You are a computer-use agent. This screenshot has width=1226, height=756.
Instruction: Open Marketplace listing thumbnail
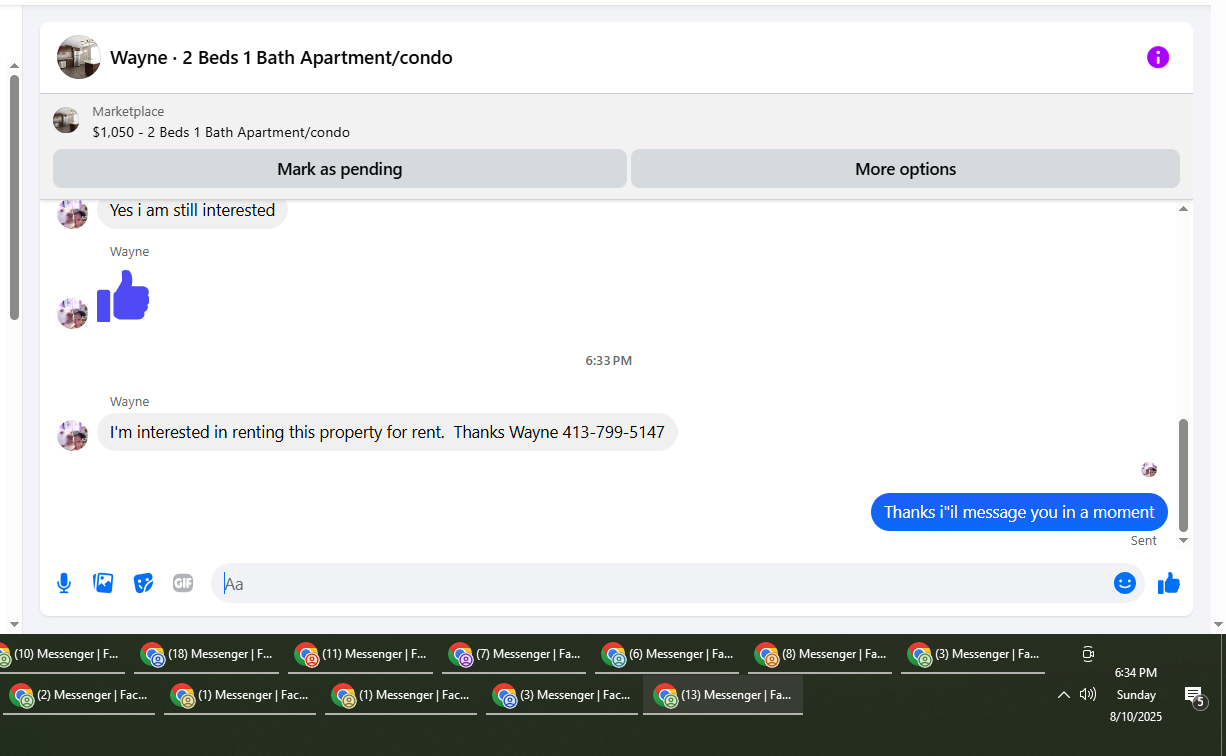[66, 121]
